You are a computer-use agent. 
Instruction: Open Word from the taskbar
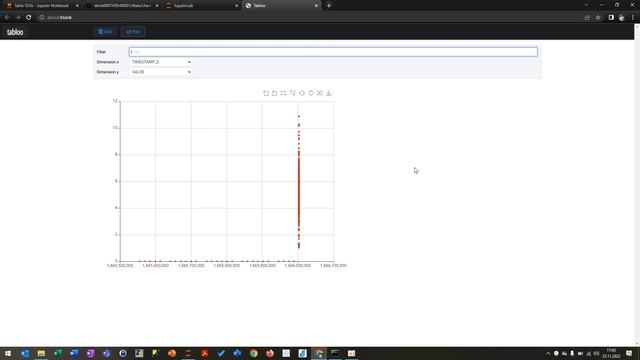pyautogui.click(x=74, y=353)
